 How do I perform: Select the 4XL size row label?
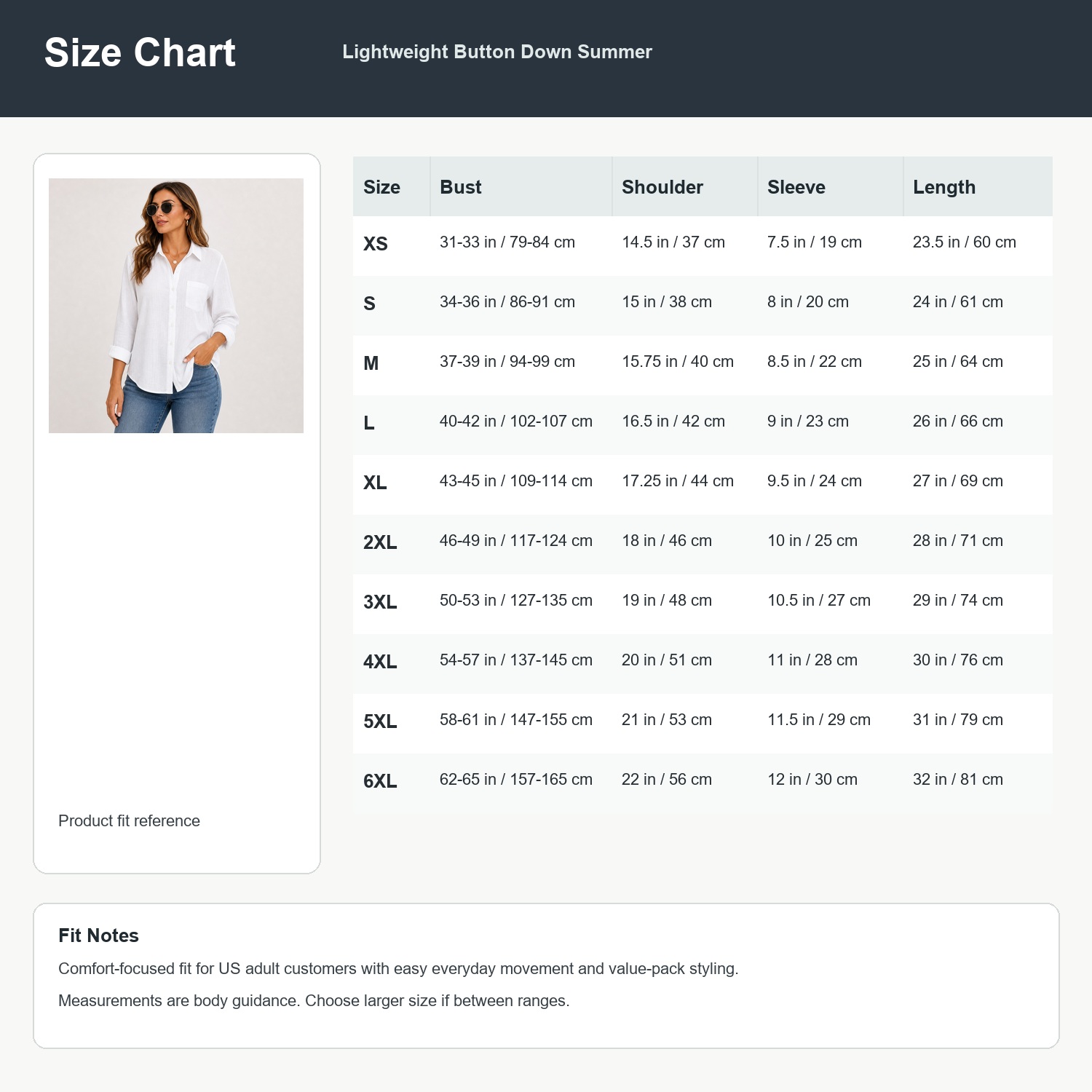point(380,662)
